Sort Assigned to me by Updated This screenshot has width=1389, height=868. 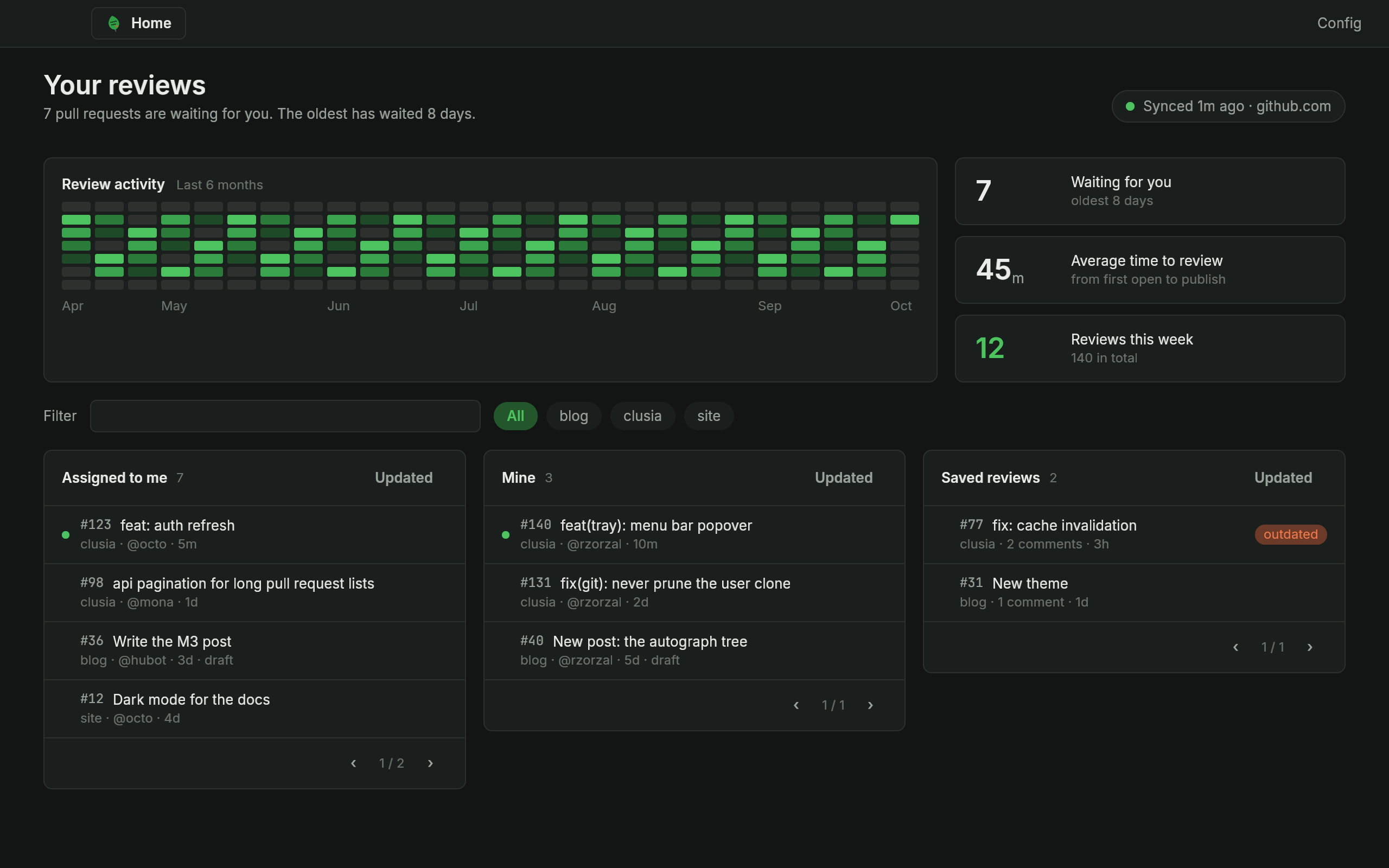(404, 477)
